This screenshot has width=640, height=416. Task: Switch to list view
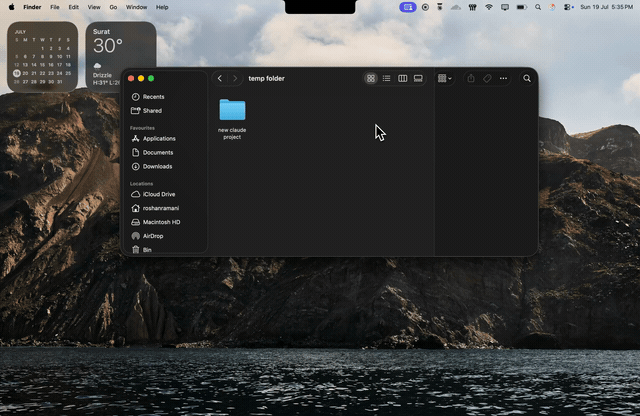click(x=387, y=78)
